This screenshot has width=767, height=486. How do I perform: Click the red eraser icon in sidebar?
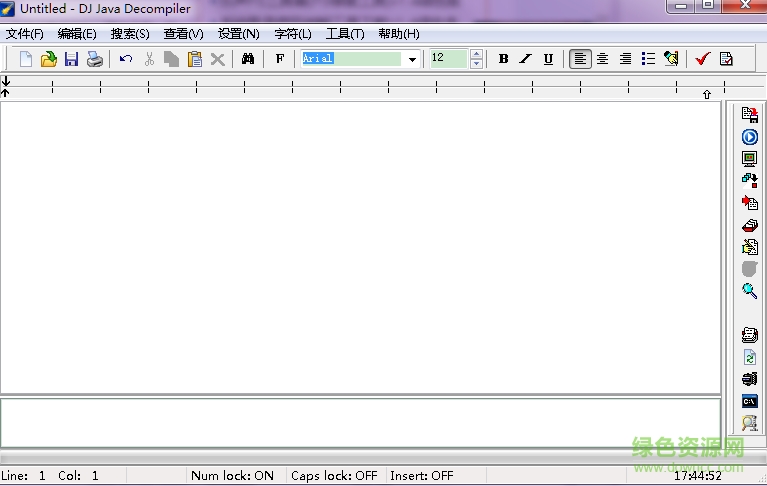(x=749, y=225)
